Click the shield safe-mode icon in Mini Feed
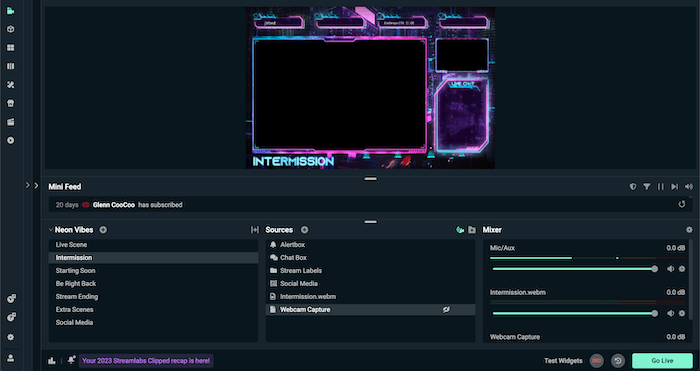Viewport: 700px width, 371px height. pos(633,187)
